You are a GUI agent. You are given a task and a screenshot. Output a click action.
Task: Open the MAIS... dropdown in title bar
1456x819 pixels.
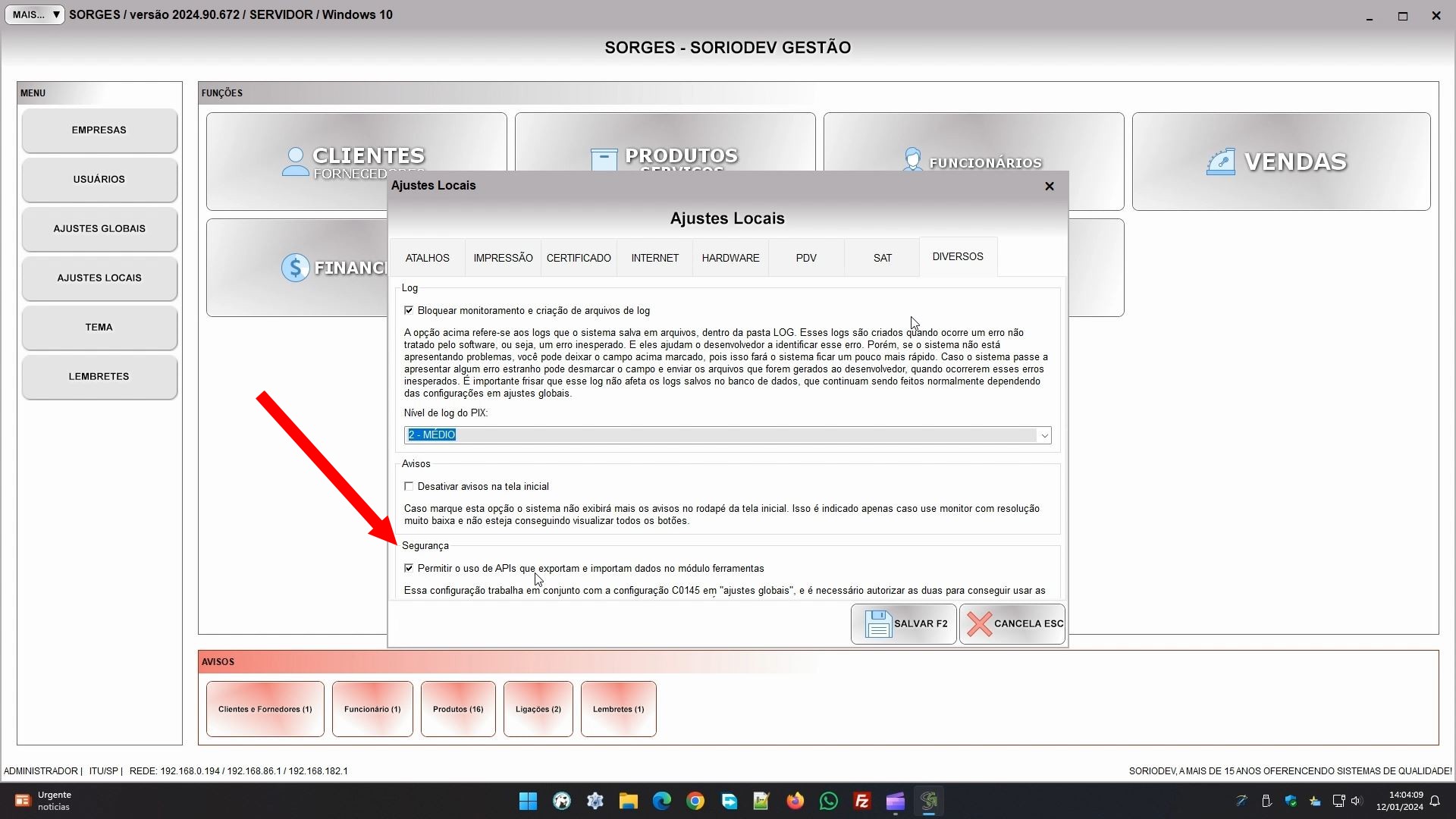35,14
